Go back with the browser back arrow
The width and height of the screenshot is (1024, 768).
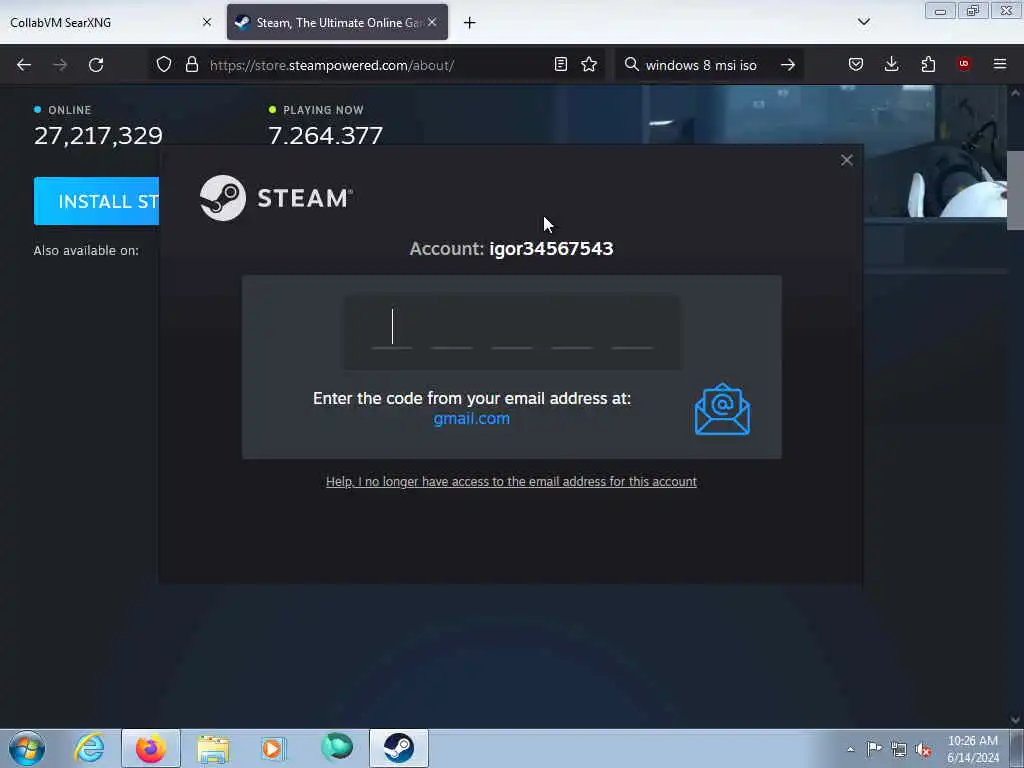(x=24, y=65)
